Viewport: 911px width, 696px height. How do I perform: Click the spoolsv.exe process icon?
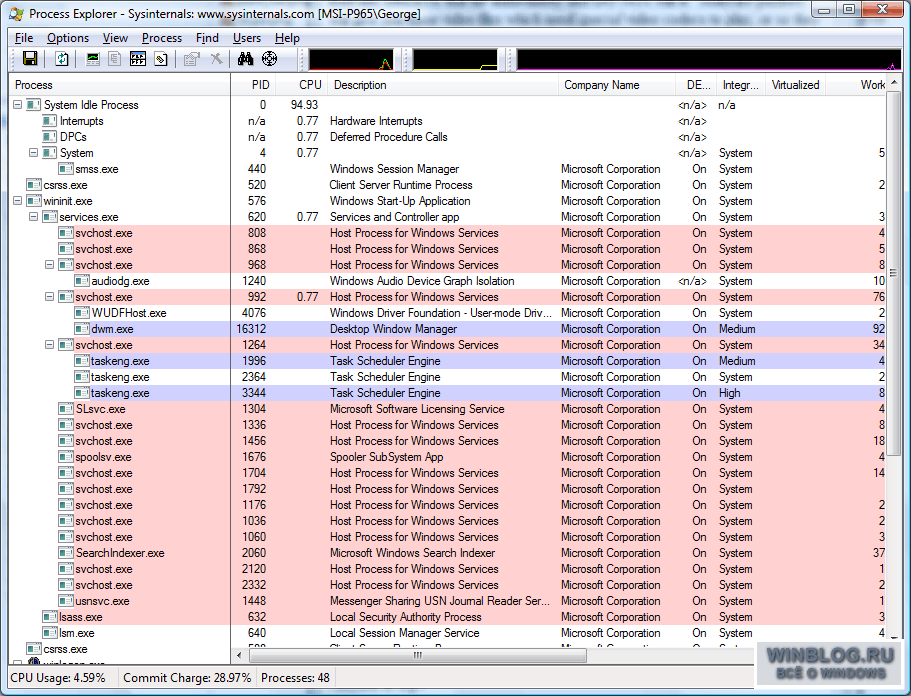click(x=66, y=457)
